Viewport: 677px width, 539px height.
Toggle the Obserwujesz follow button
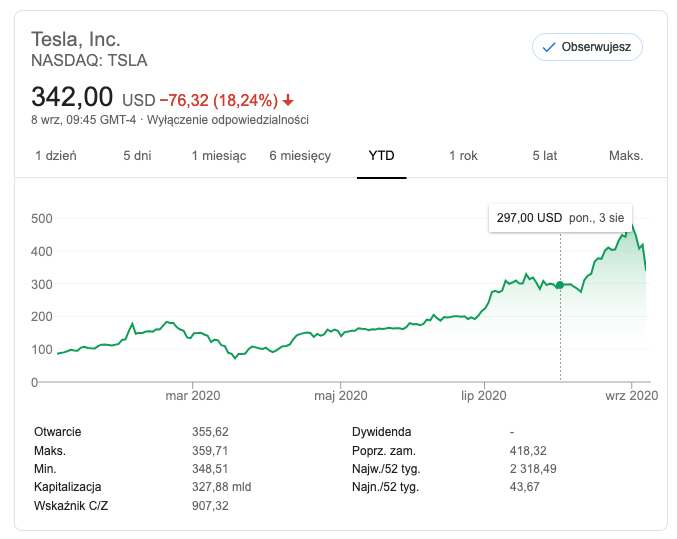point(587,47)
